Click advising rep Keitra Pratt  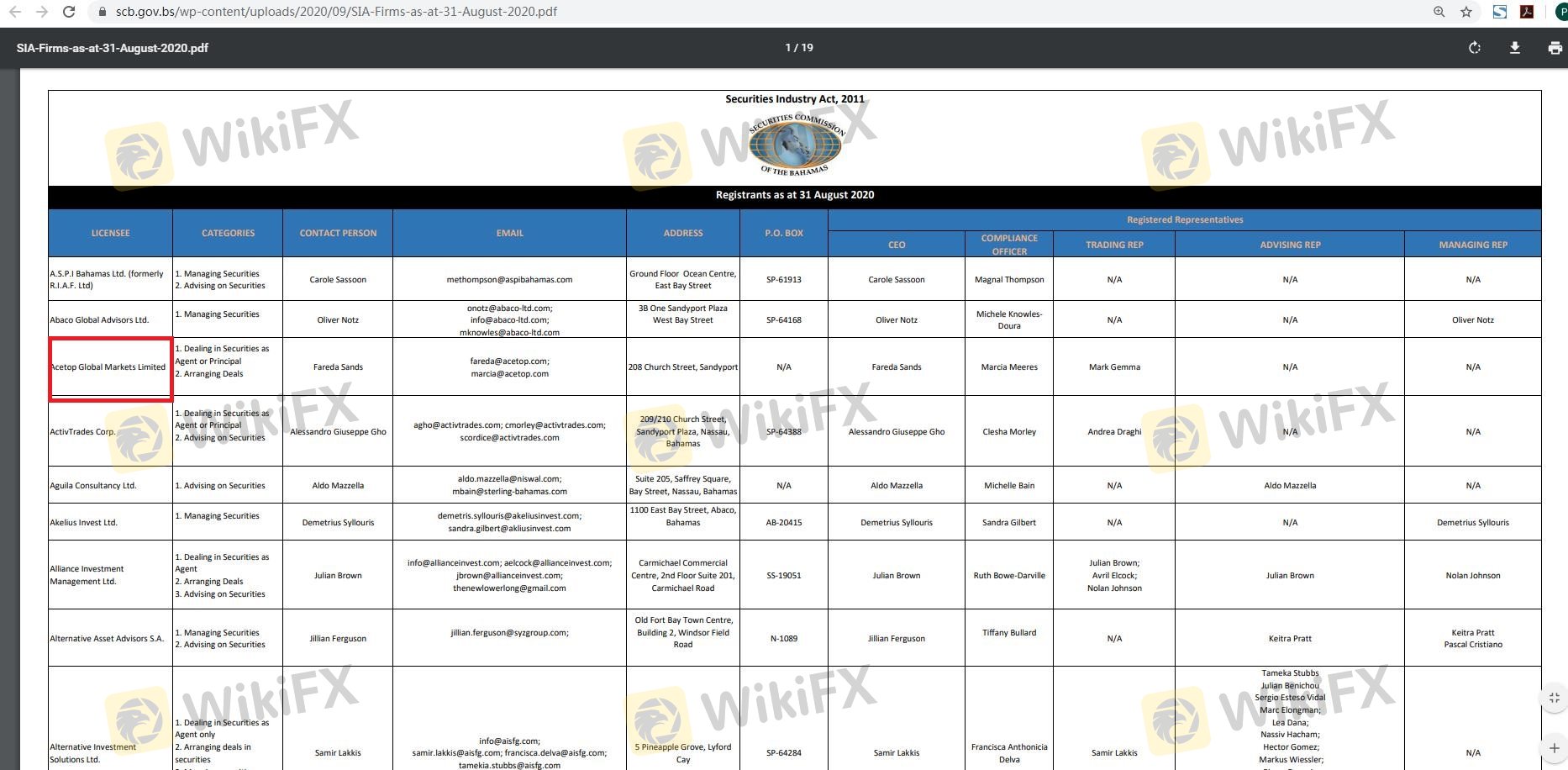[x=1290, y=639]
